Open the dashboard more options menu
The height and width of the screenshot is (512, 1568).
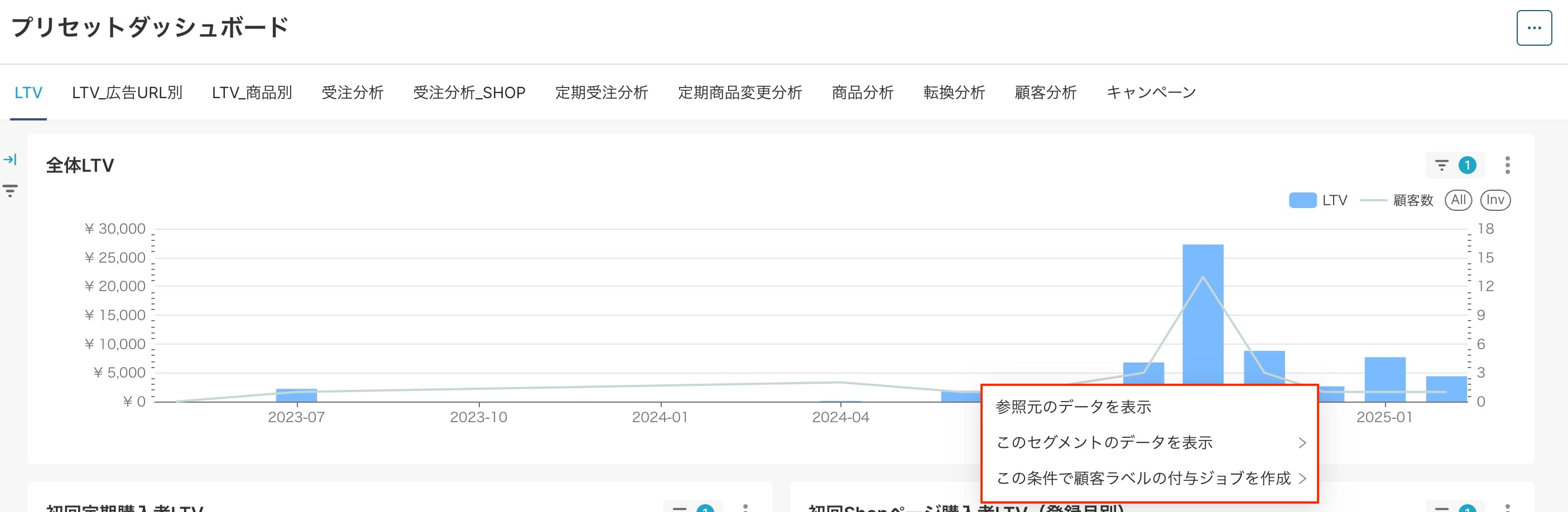(x=1534, y=28)
